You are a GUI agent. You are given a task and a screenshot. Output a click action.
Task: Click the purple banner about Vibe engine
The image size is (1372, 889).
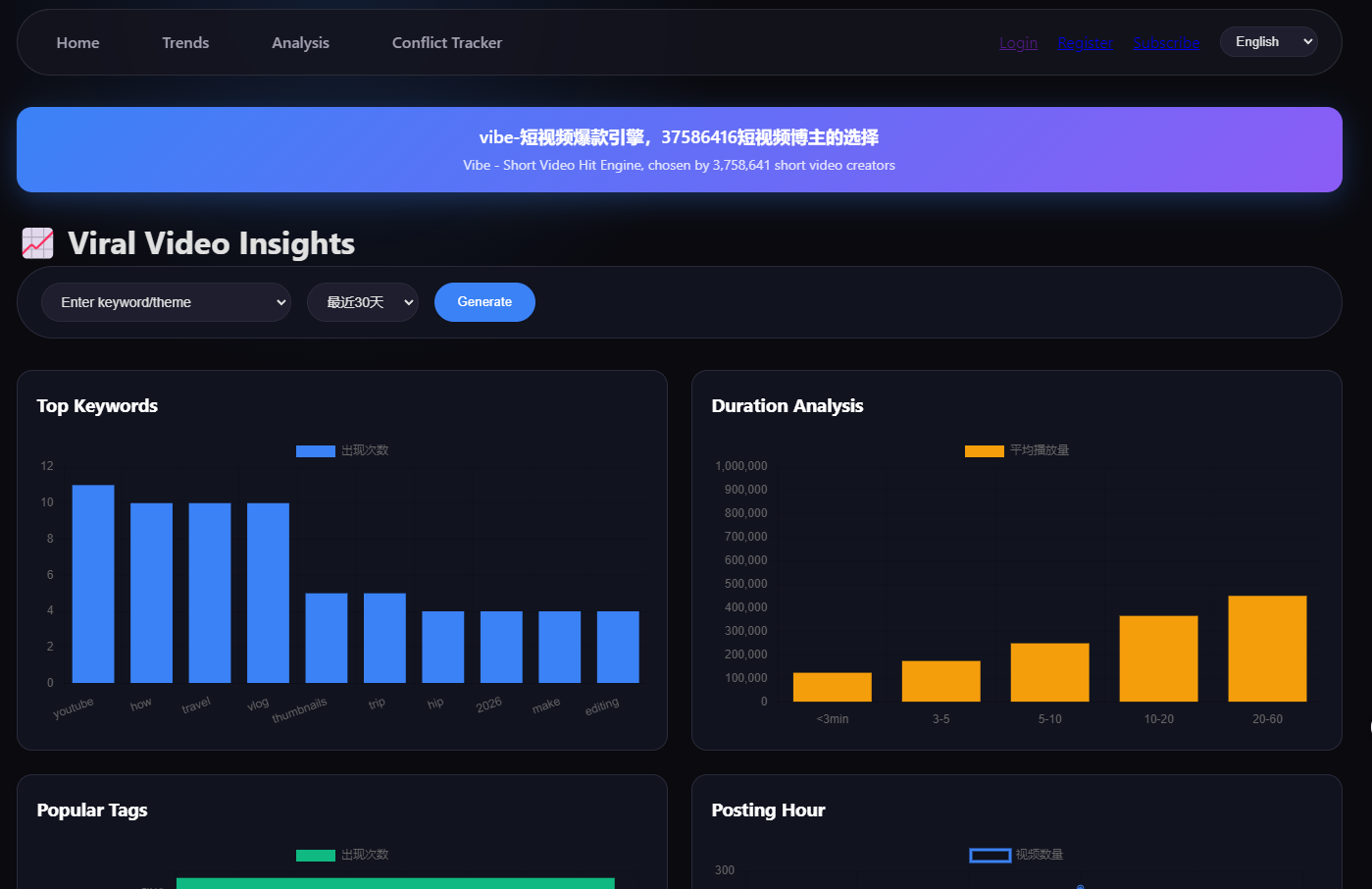click(680, 149)
